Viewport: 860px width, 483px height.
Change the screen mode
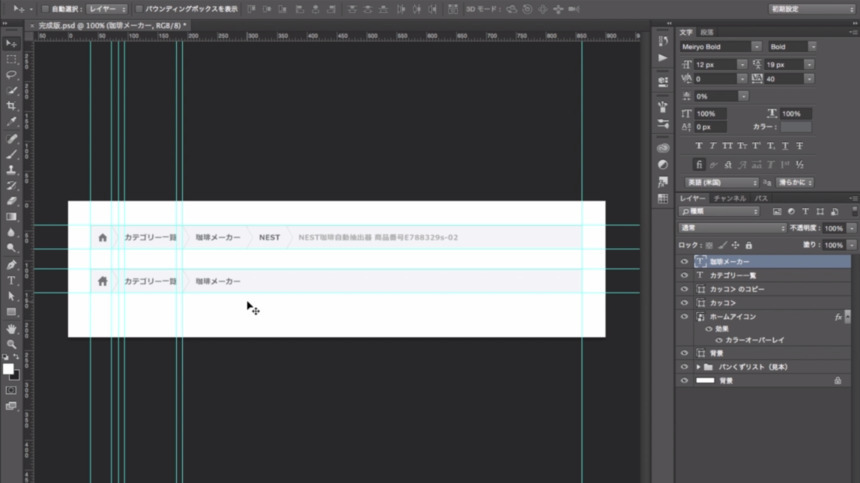tap(11, 406)
